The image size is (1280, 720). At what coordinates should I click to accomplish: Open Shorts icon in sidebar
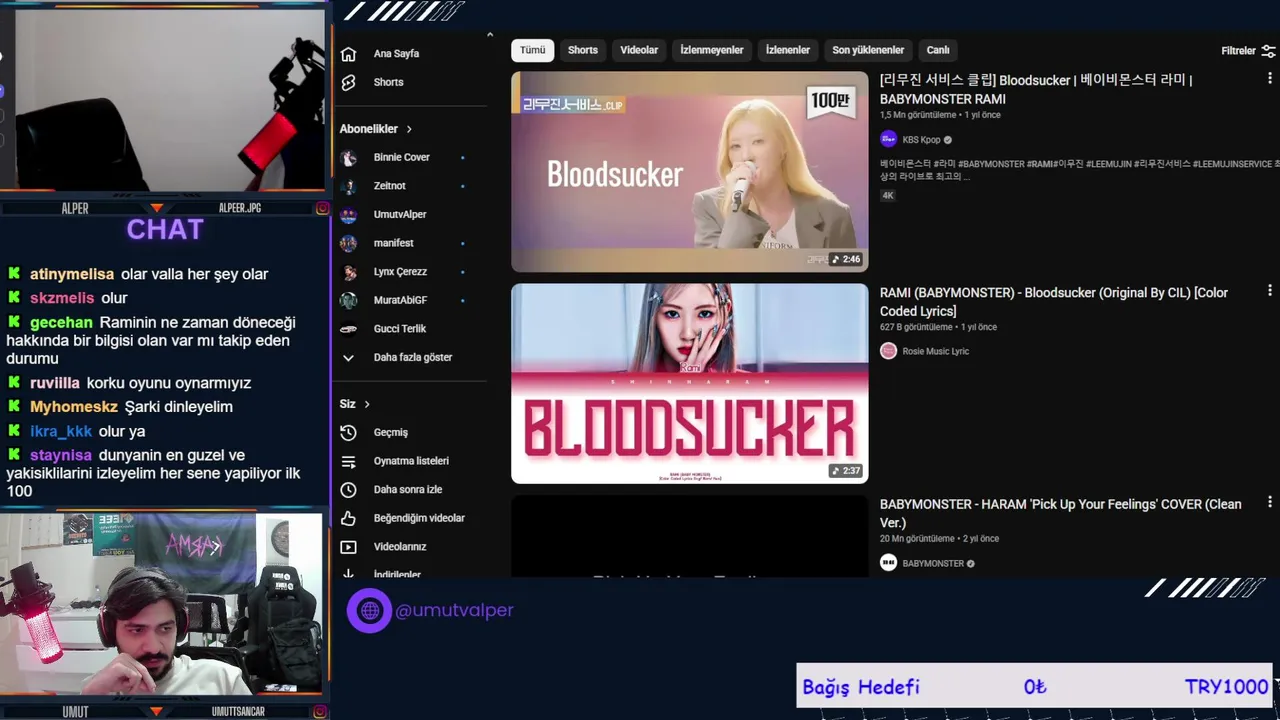(348, 82)
